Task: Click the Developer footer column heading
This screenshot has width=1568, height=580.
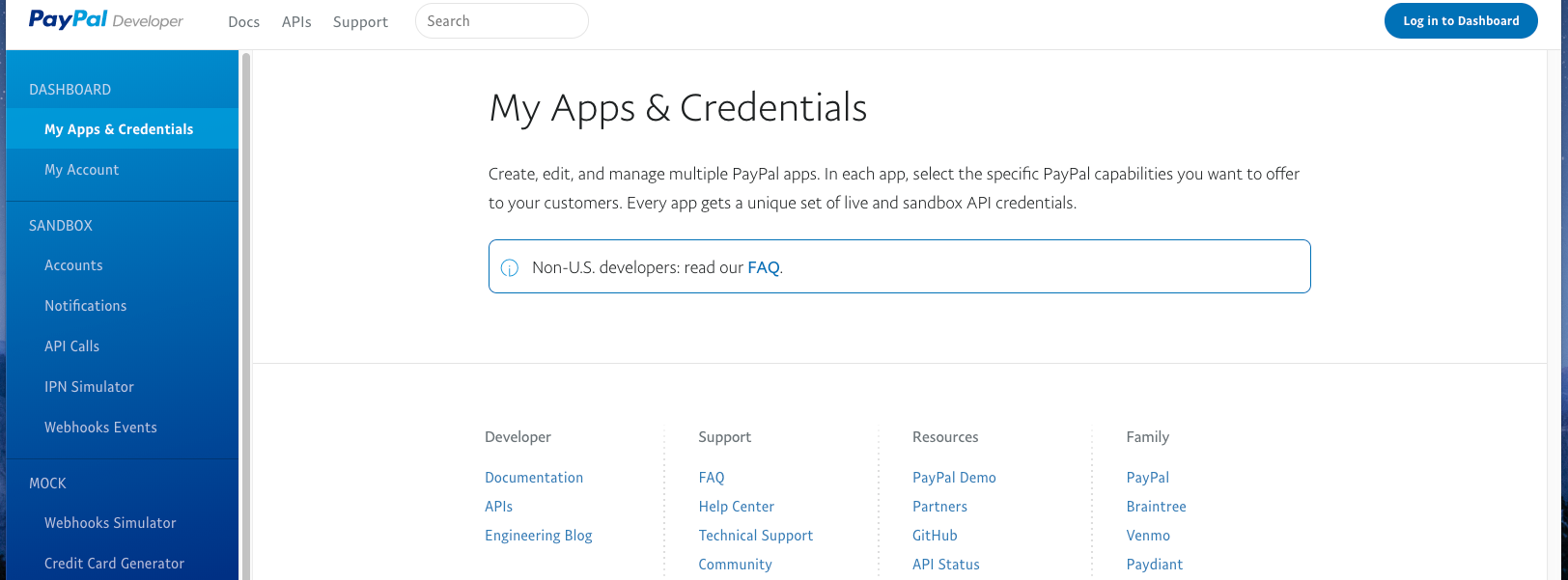Action: coord(518,436)
